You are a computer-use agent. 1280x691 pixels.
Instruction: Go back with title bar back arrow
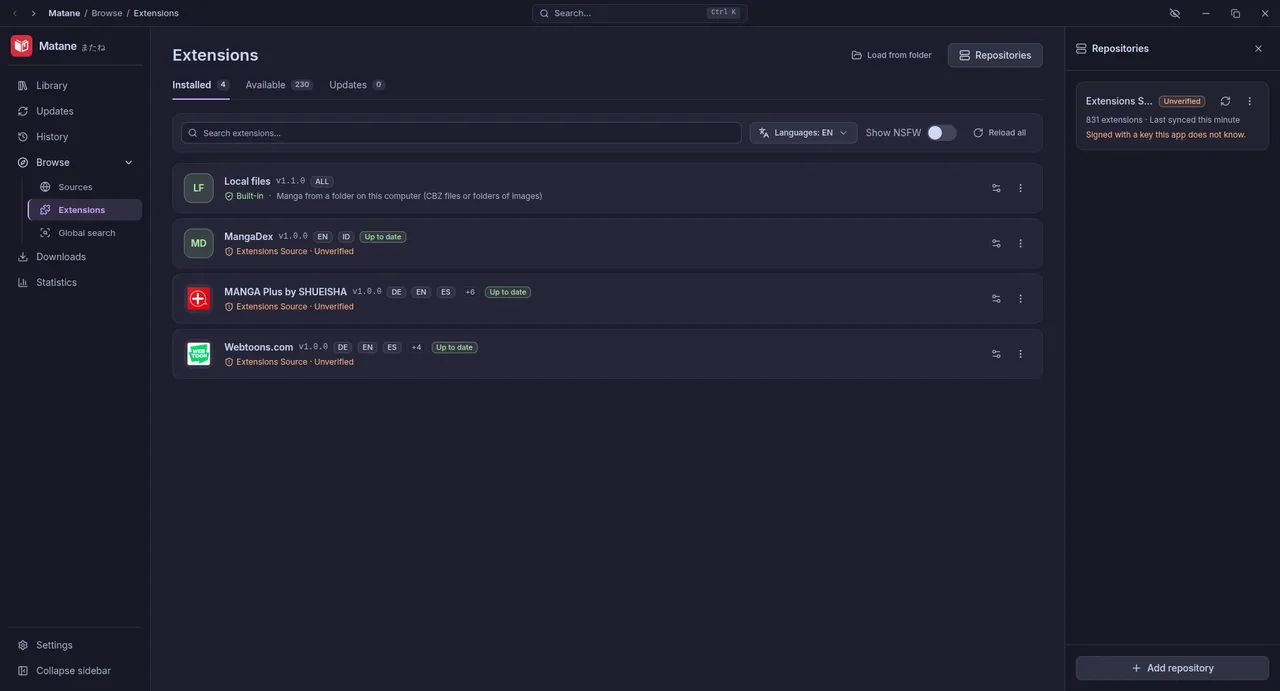click(14, 13)
